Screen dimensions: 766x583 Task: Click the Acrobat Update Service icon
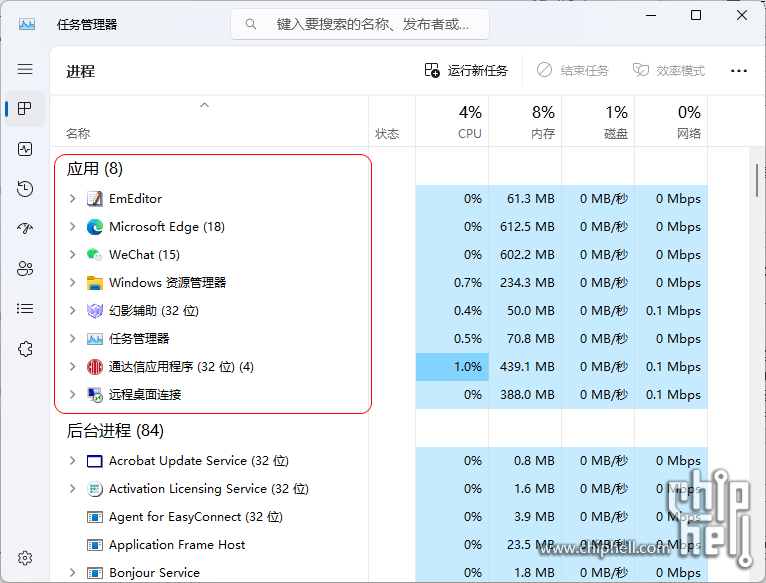pos(95,461)
